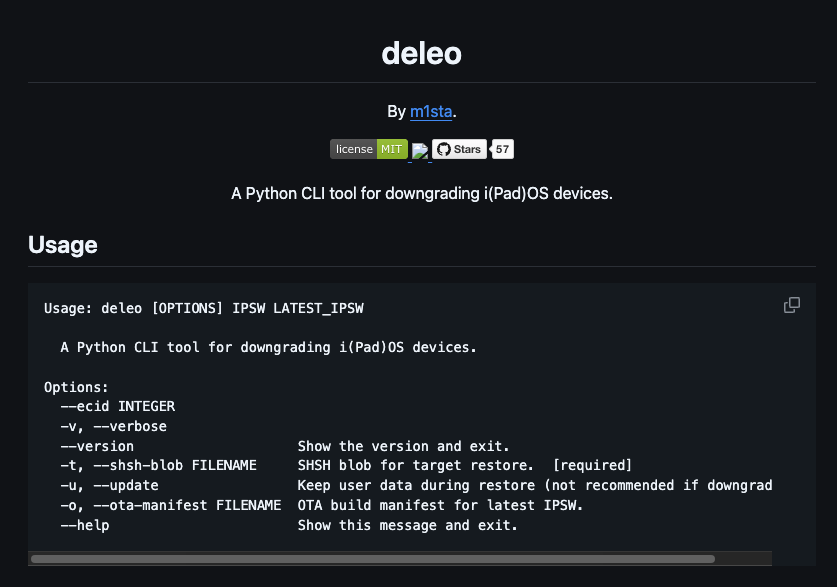Click the -v, --verbose option text

pos(113,426)
